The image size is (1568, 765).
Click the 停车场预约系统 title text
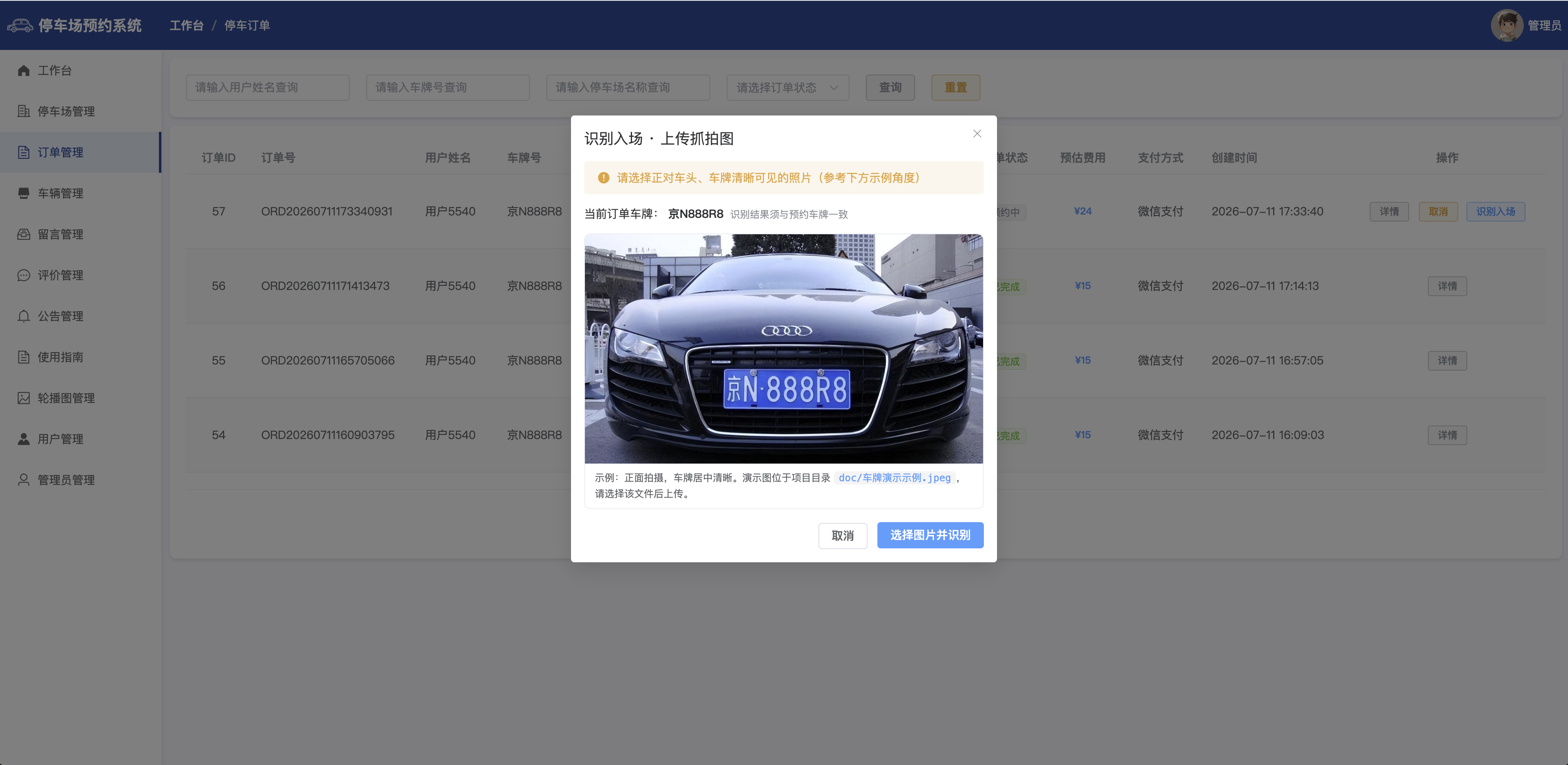[x=90, y=25]
